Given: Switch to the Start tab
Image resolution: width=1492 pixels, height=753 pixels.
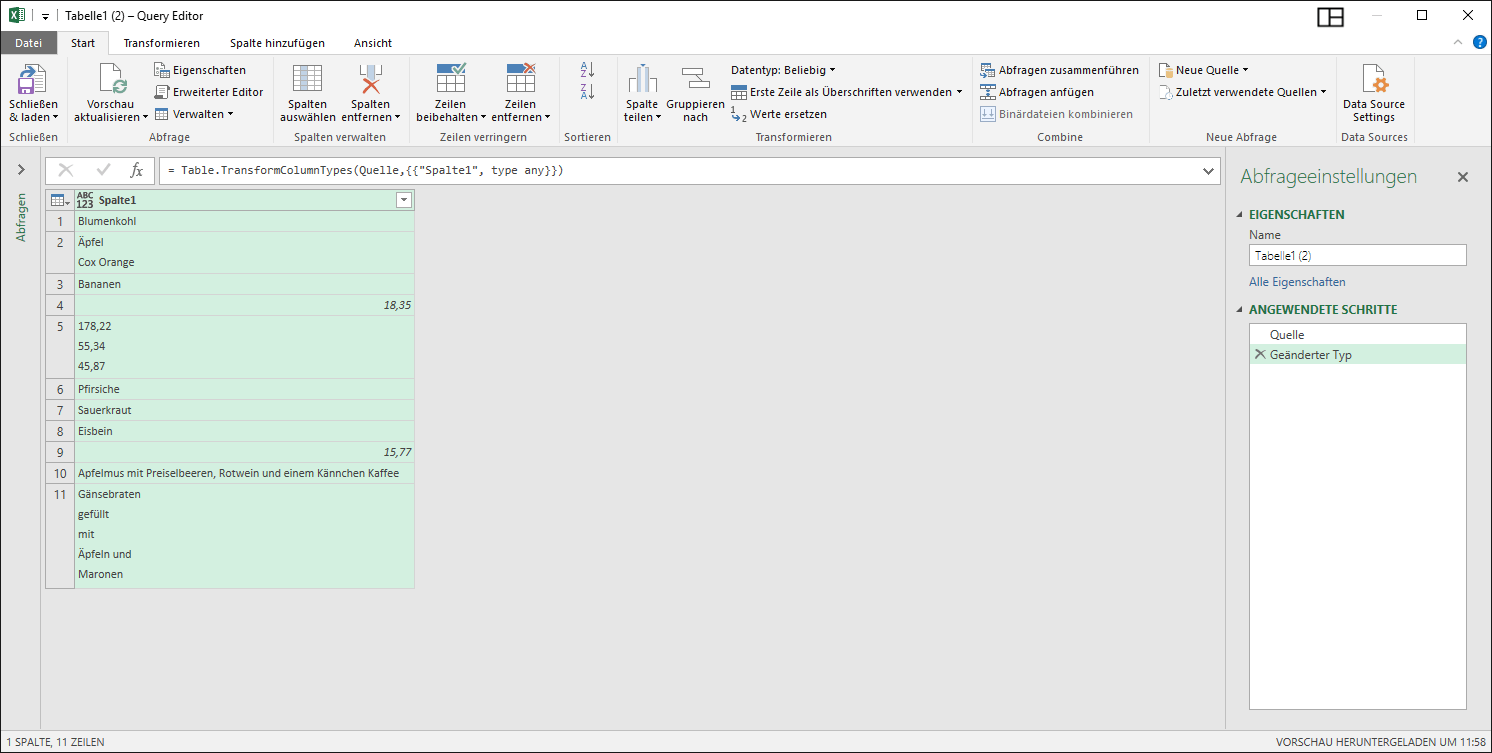Looking at the screenshot, I should 83,43.
